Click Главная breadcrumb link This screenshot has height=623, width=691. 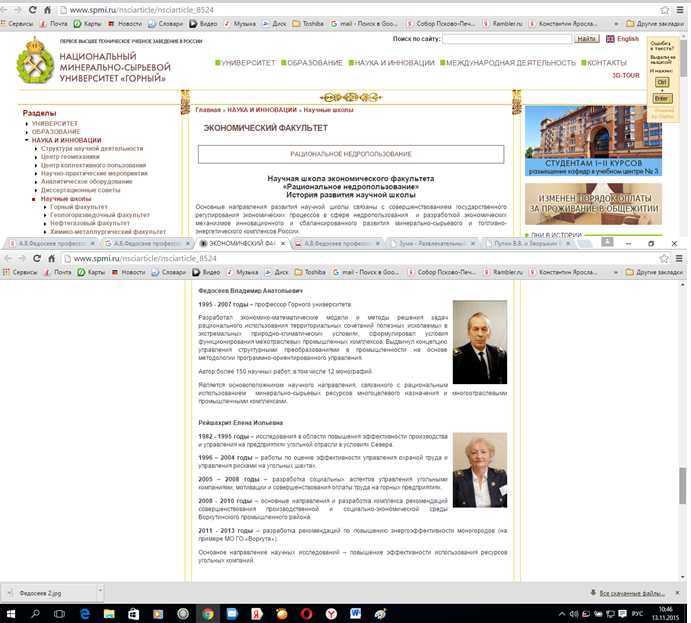208,110
